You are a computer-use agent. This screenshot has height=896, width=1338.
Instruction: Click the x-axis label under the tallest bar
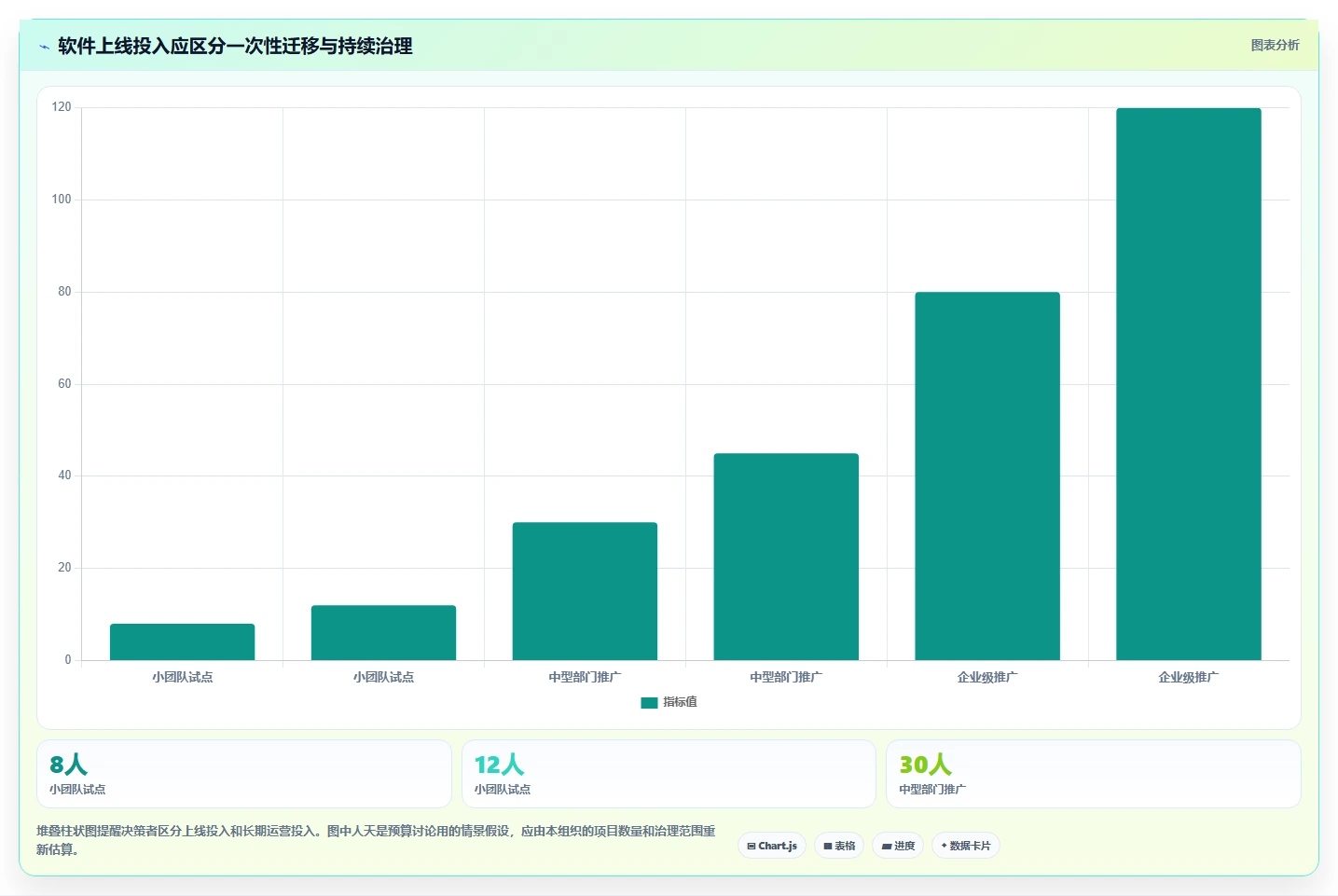point(1189,678)
